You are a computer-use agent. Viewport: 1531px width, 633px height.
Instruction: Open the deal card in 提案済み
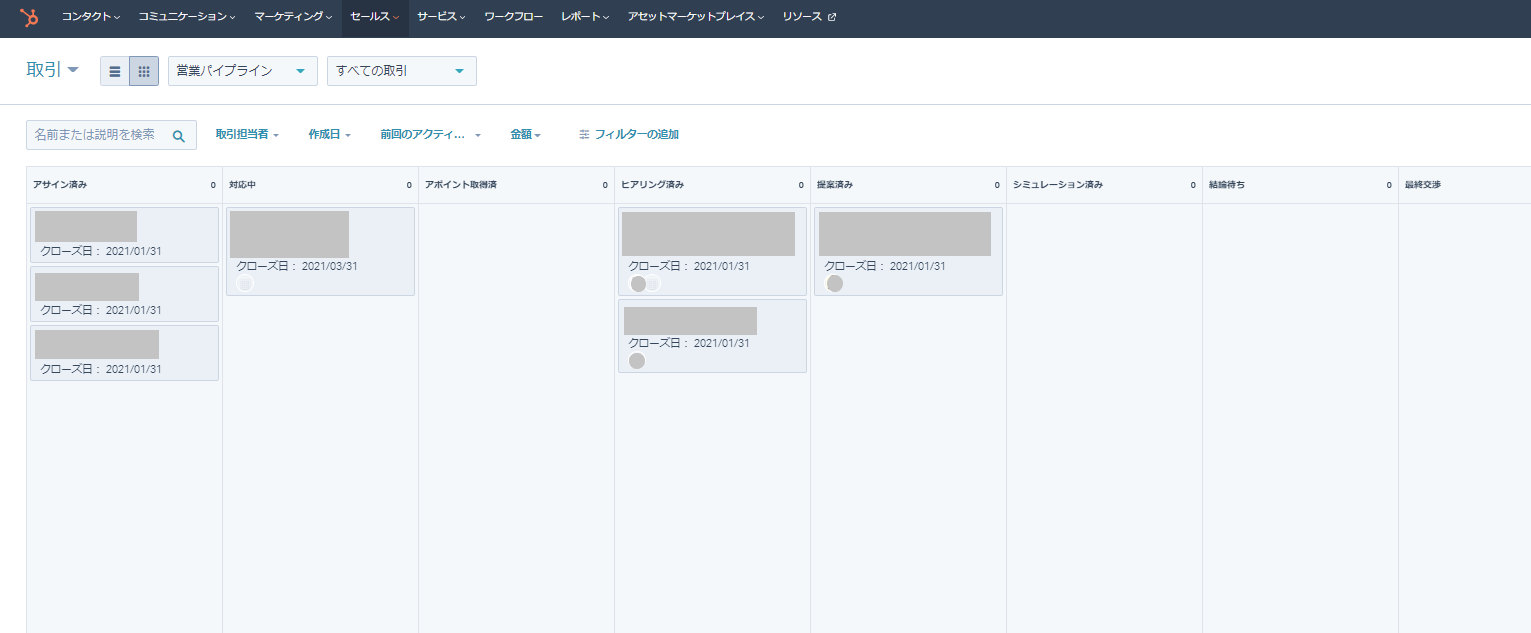(x=908, y=251)
